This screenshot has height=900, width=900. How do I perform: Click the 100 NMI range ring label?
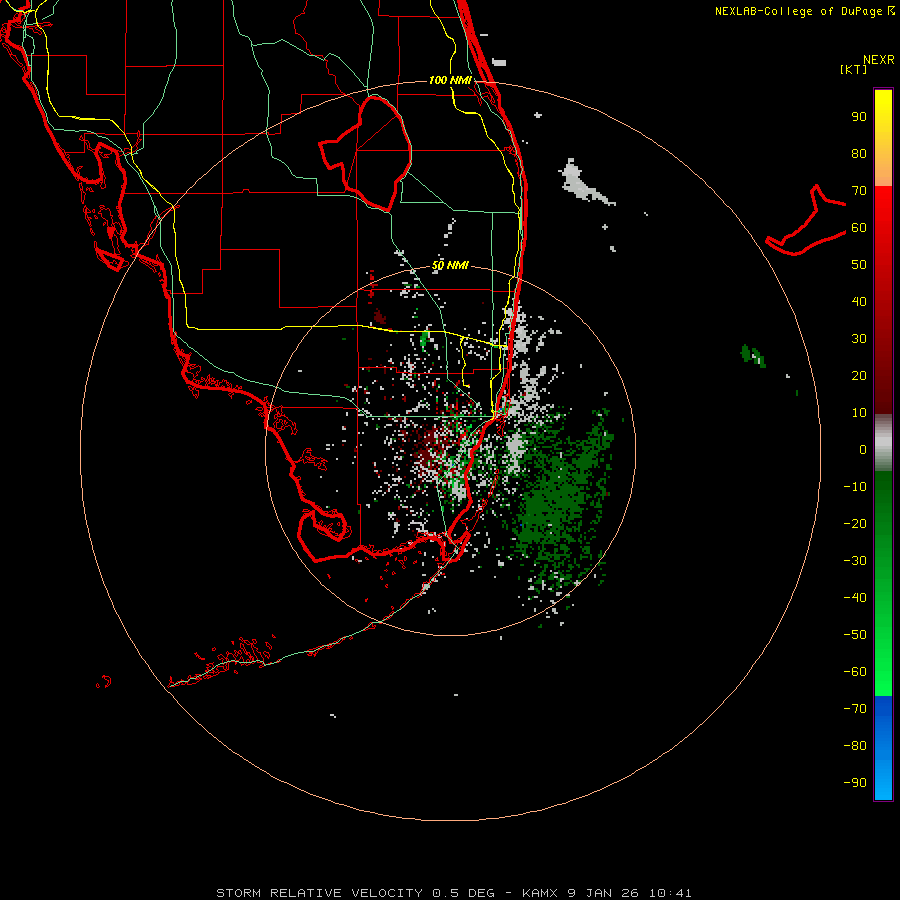tap(450, 80)
